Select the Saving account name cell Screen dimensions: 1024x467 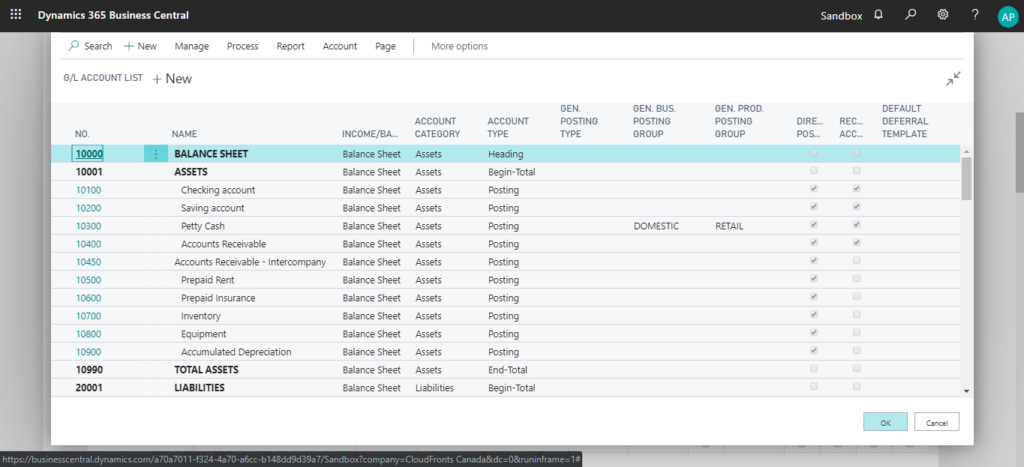coord(212,208)
